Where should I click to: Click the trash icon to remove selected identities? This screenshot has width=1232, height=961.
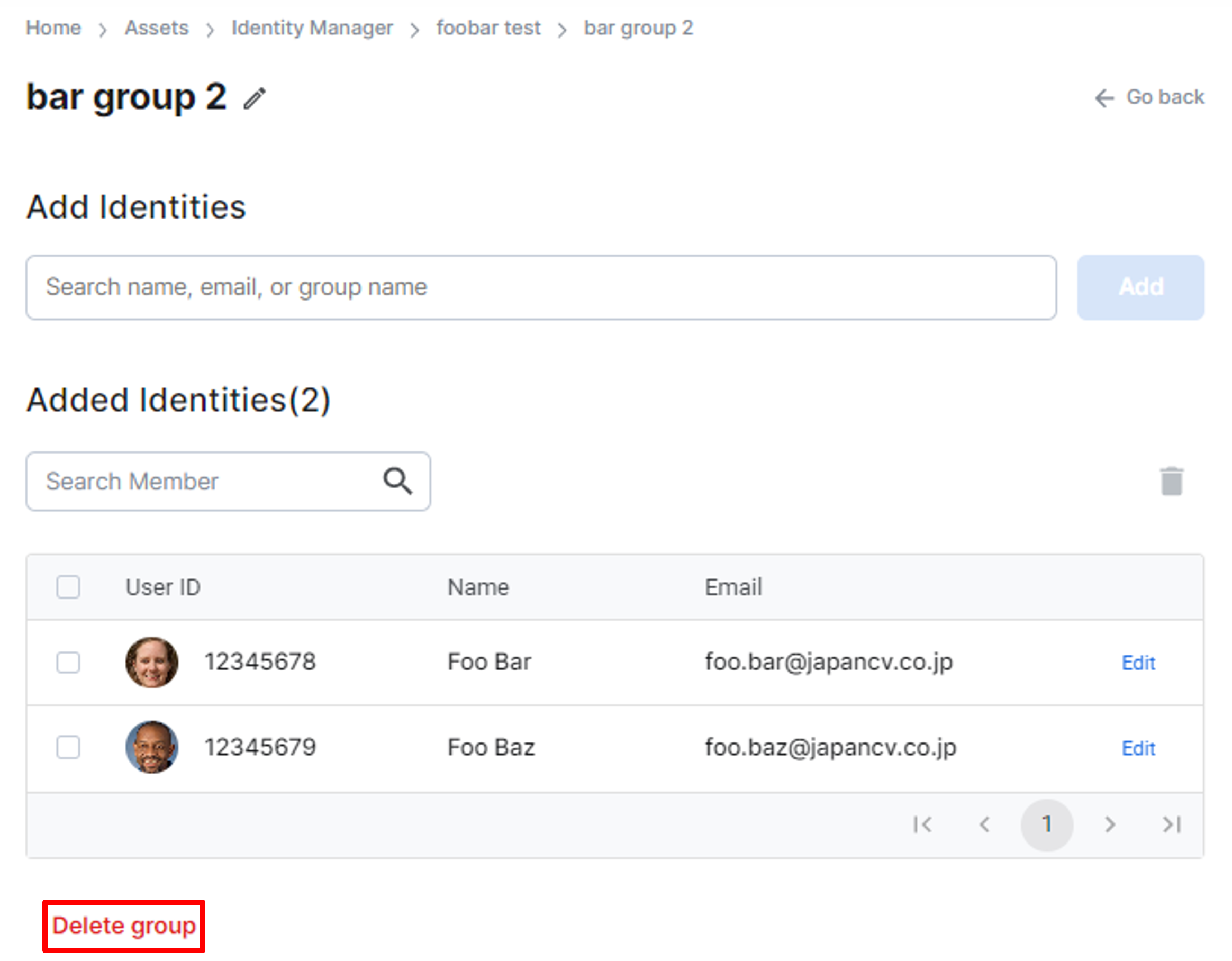pyautogui.click(x=1172, y=481)
